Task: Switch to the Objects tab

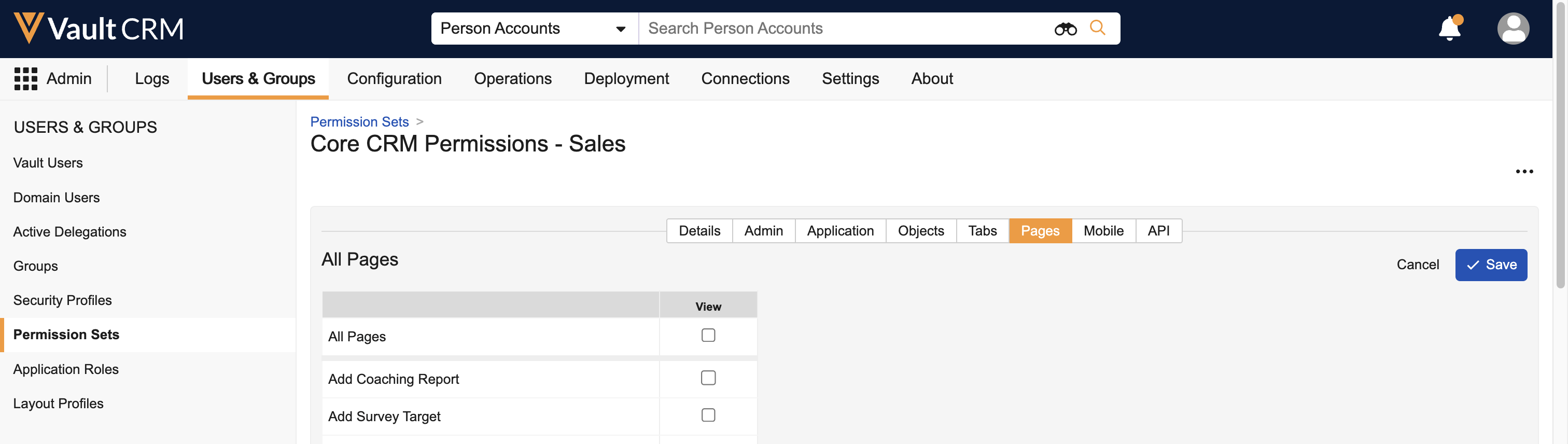Action: coord(920,231)
